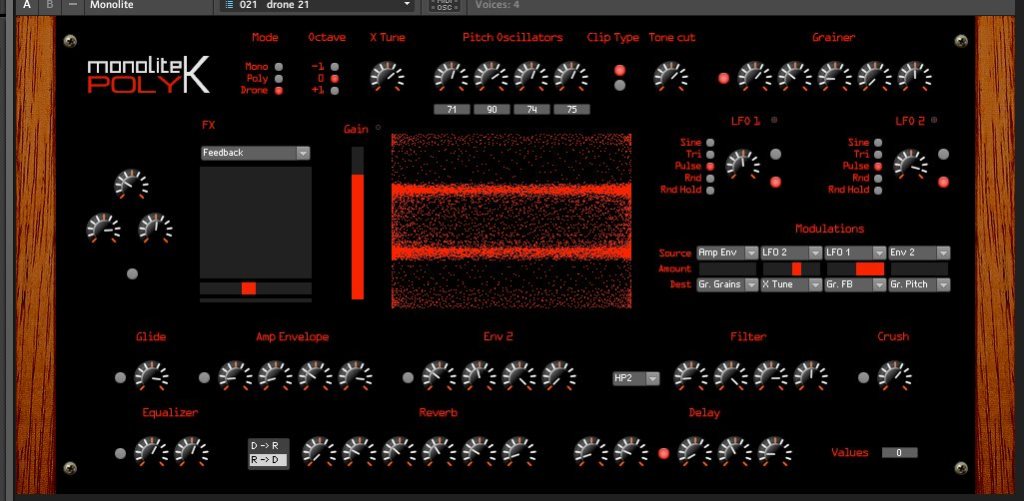This screenshot has height=501, width=1024.
Task: Switch to the B patch slot tab
Action: click(x=50, y=5)
